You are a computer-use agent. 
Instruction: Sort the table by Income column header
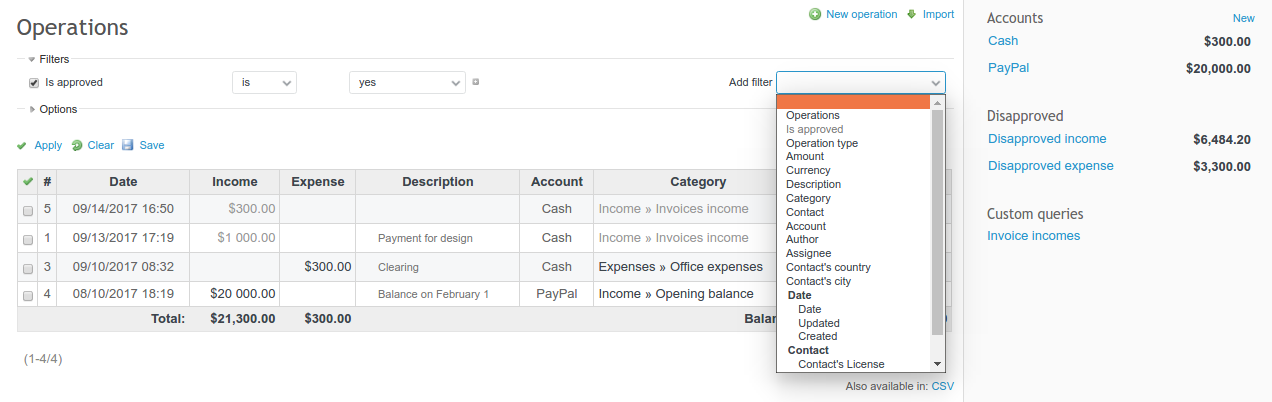pos(235,182)
